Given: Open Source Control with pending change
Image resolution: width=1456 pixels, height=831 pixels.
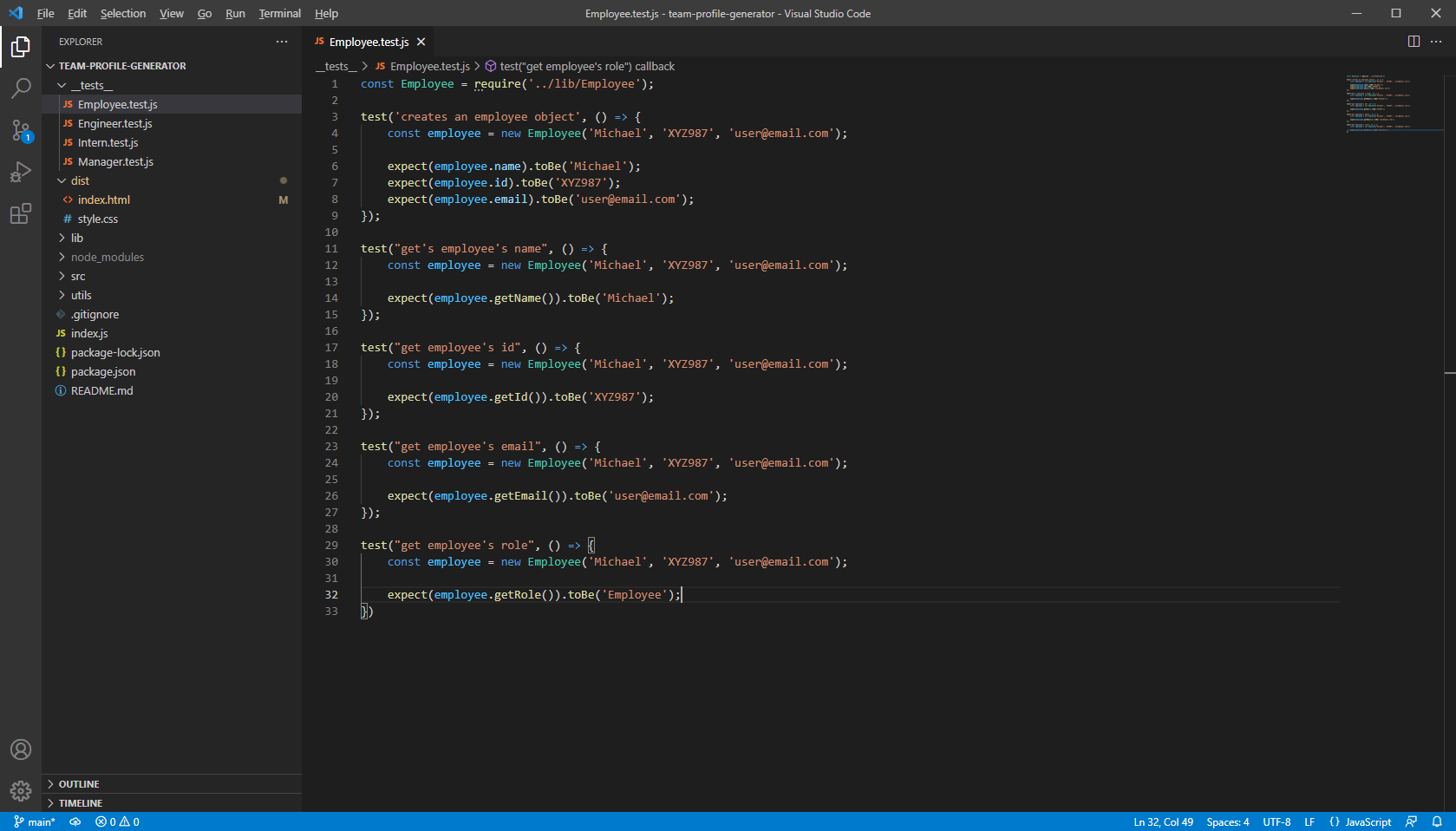Looking at the screenshot, I should coord(21,130).
